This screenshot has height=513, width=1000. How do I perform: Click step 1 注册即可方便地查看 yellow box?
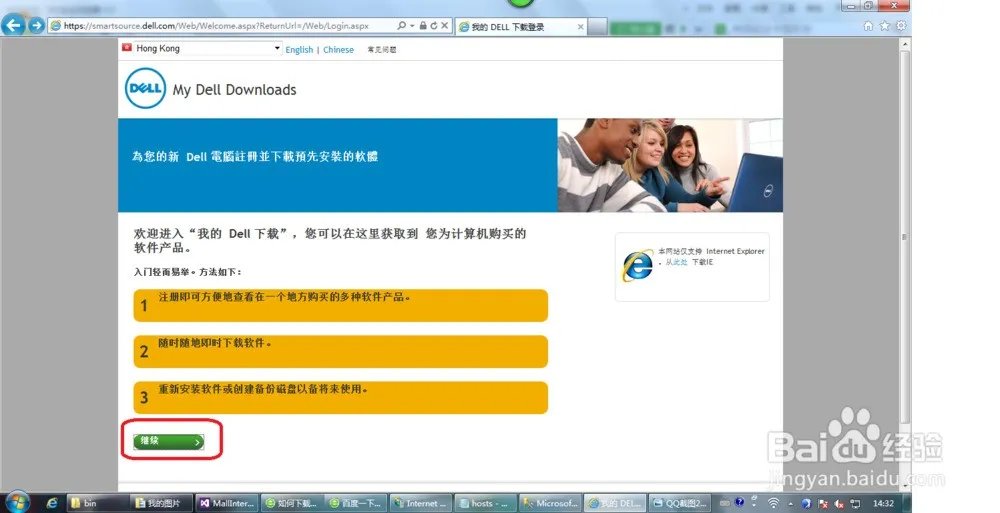tap(341, 306)
